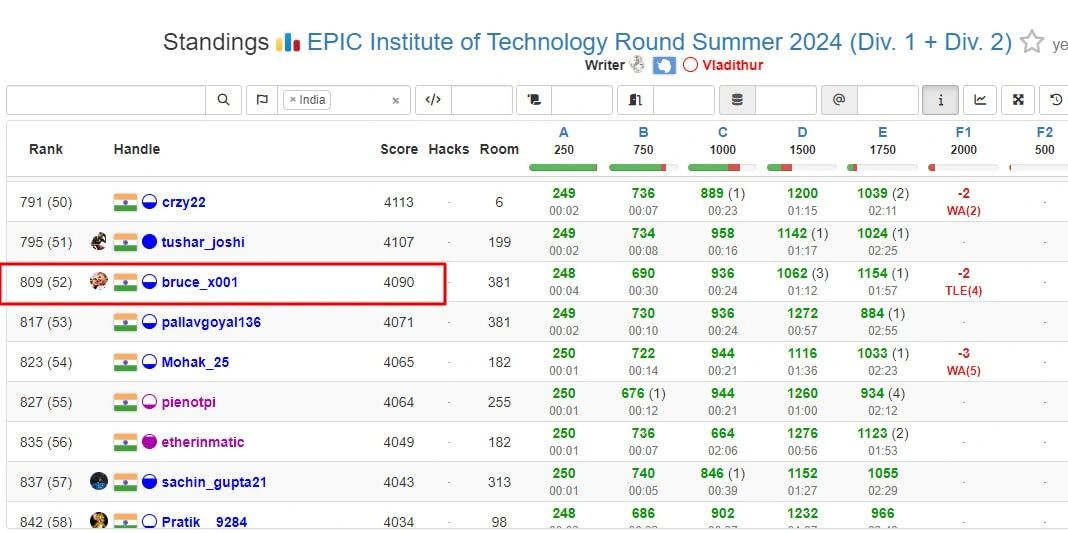Image resolution: width=1068 pixels, height=533 pixels.
Task: Click problem A column header
Action: tap(563, 133)
